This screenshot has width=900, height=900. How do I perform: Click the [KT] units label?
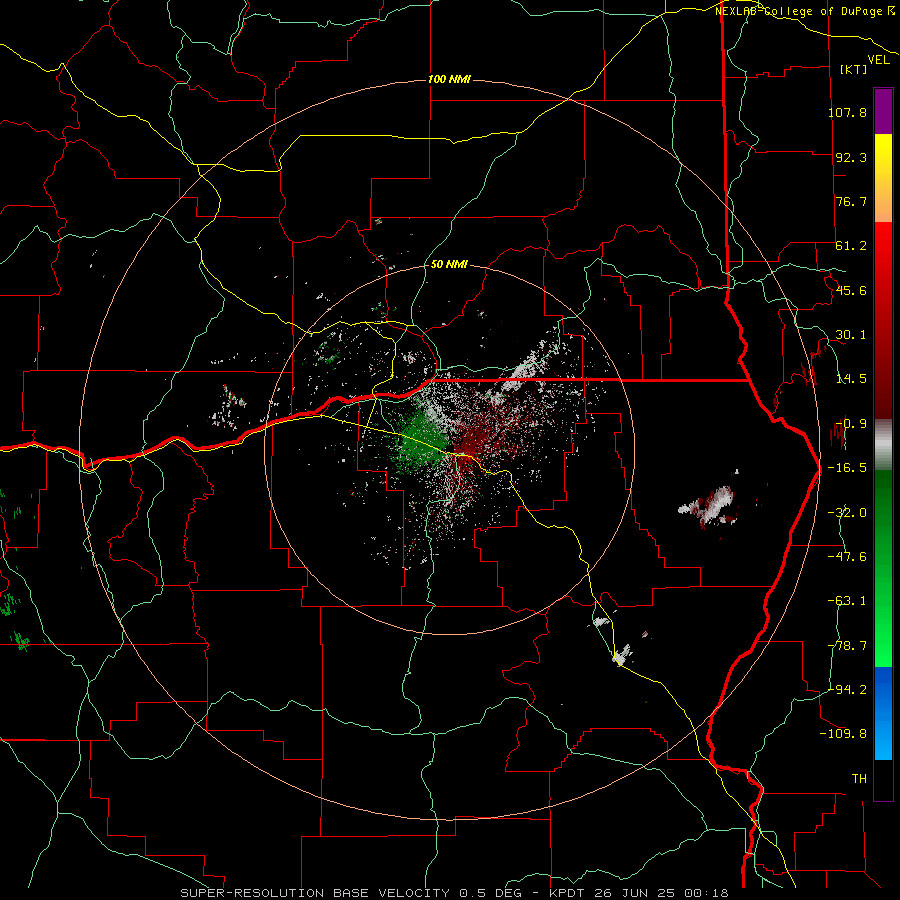(854, 69)
